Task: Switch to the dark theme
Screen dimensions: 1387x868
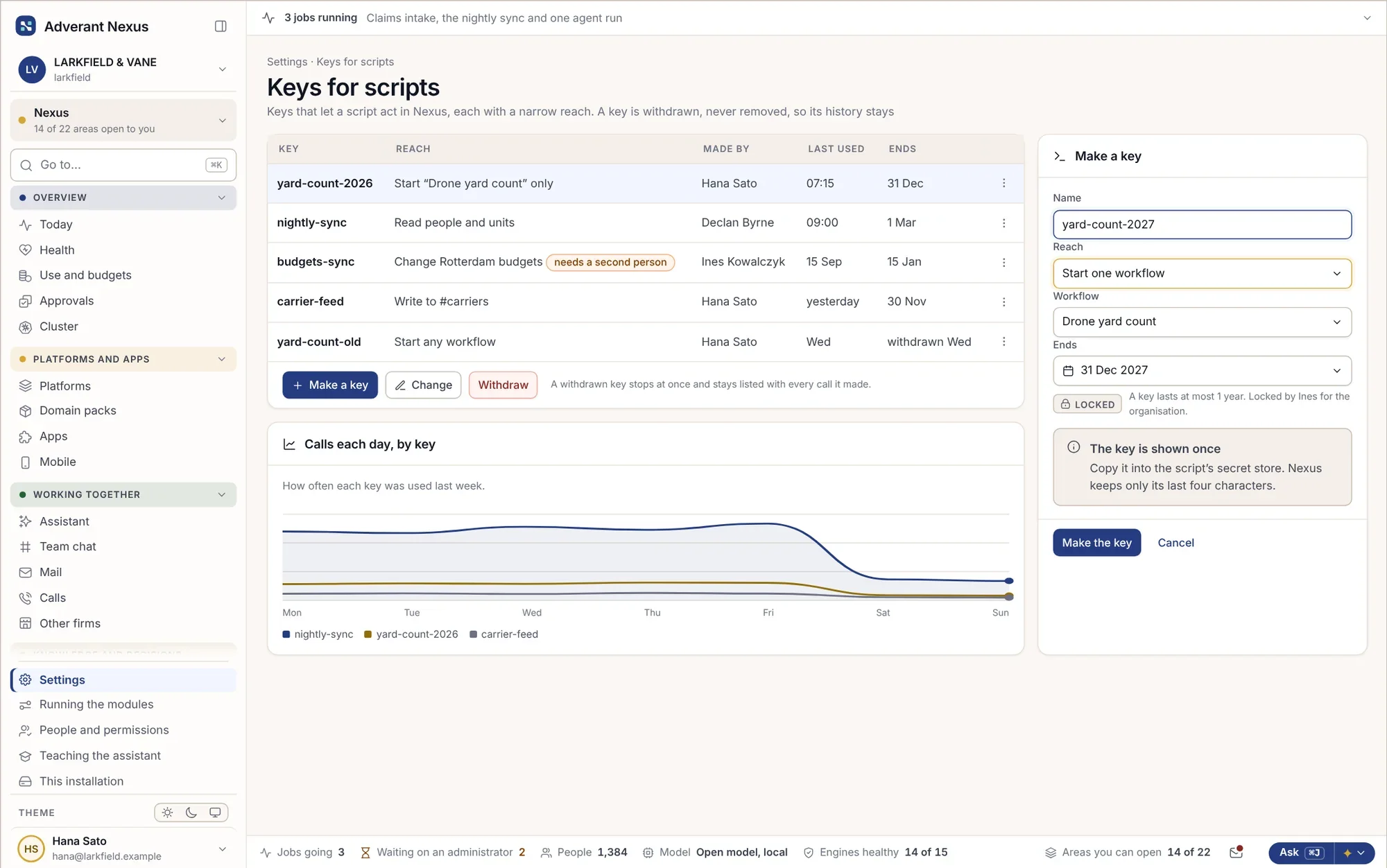Action: coord(191,813)
